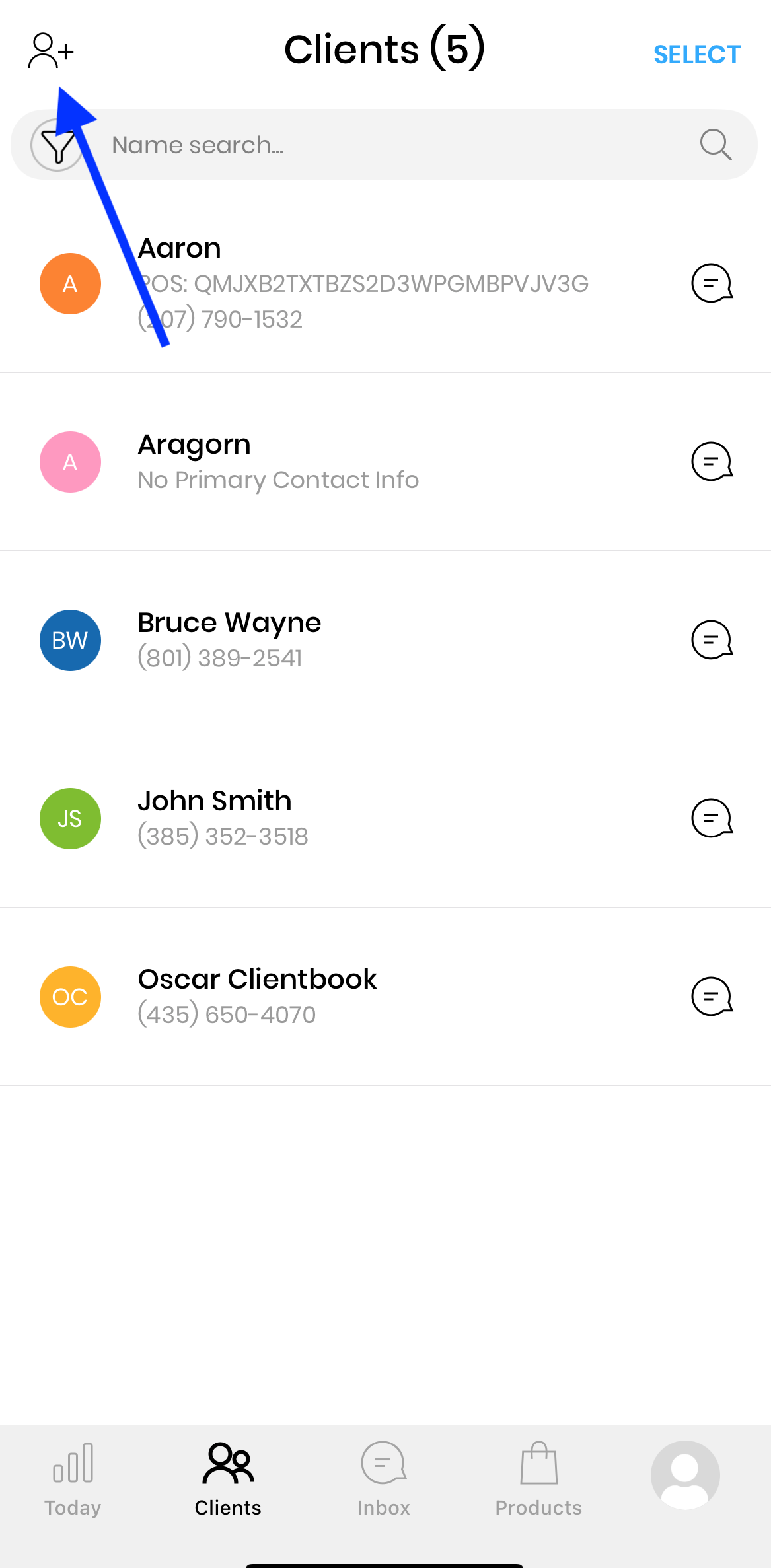Screen dimensions: 771x1568
Task: Tap the add new client icon
Action: coord(50,51)
